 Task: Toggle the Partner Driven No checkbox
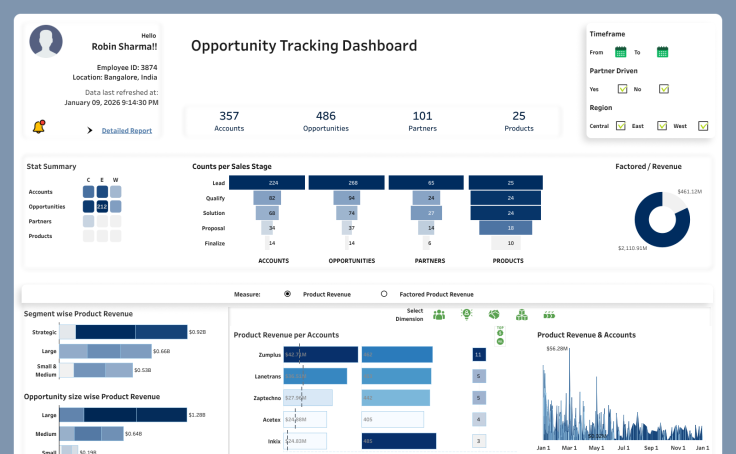(x=664, y=89)
